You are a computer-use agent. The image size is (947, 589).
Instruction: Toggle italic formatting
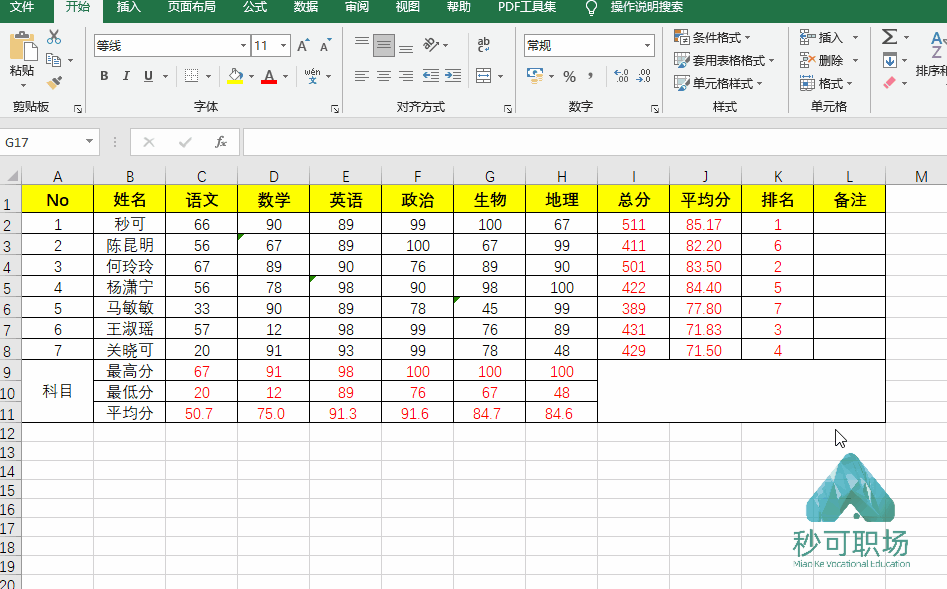click(x=126, y=76)
